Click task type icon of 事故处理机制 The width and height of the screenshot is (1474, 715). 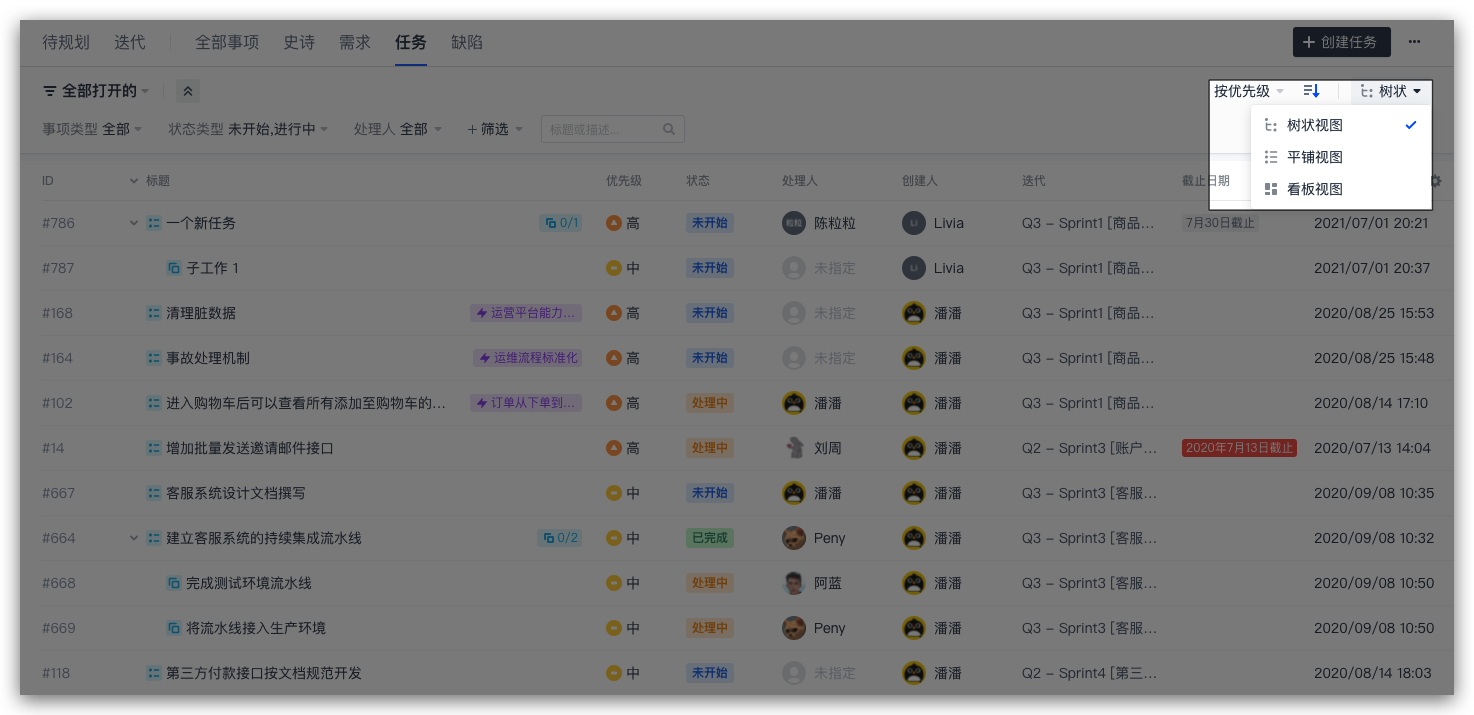pyautogui.click(x=154, y=358)
